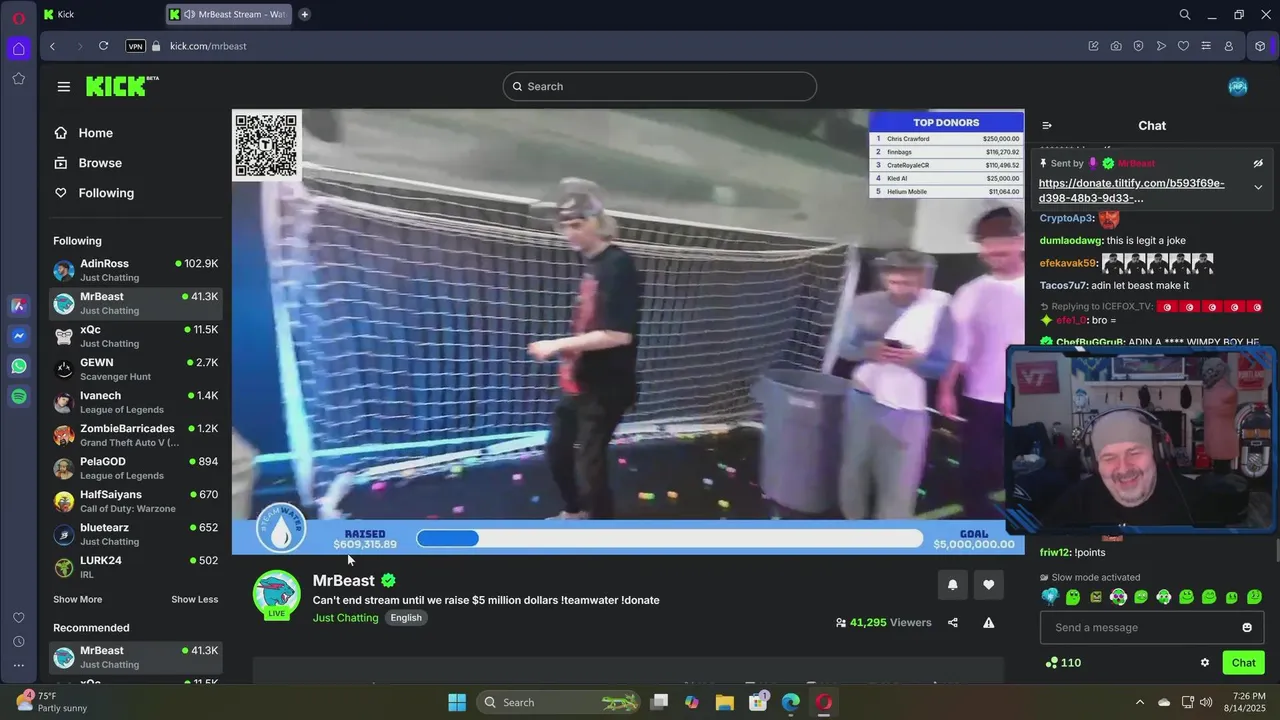Insert the blue heart quick emote
The height and width of the screenshot is (720, 1280).
point(1049,597)
